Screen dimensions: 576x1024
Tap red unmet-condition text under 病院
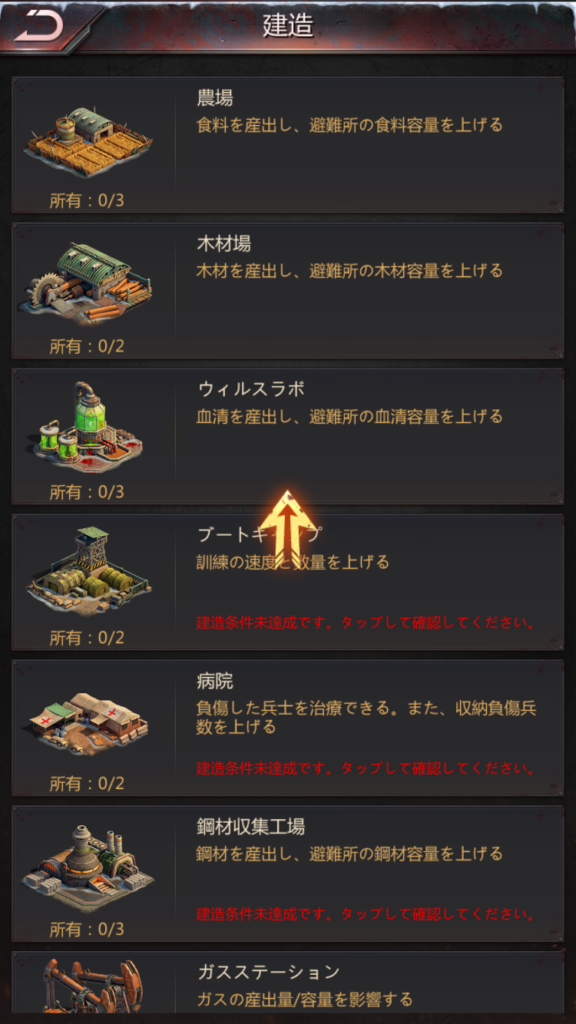[366, 767]
